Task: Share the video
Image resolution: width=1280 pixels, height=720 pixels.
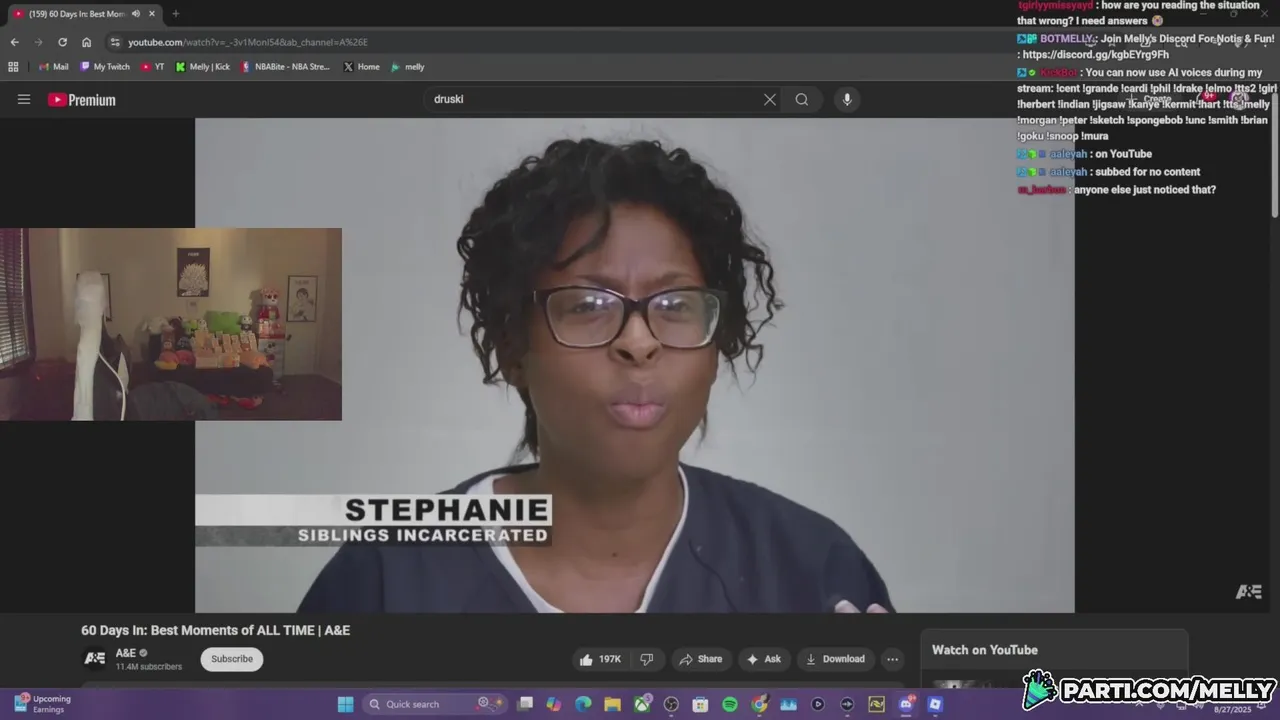Action: 700,659
